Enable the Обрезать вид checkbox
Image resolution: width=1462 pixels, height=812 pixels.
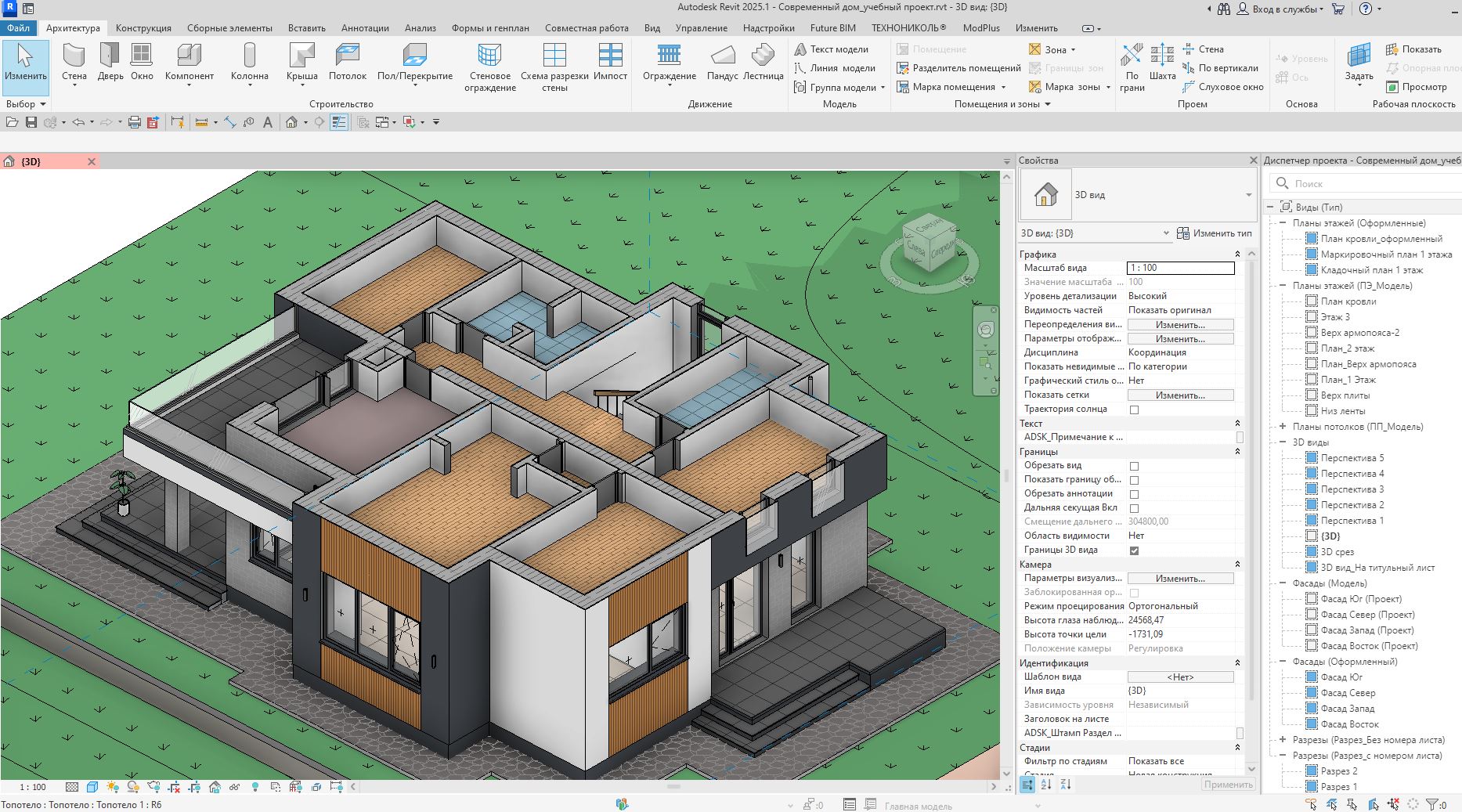[1134, 466]
